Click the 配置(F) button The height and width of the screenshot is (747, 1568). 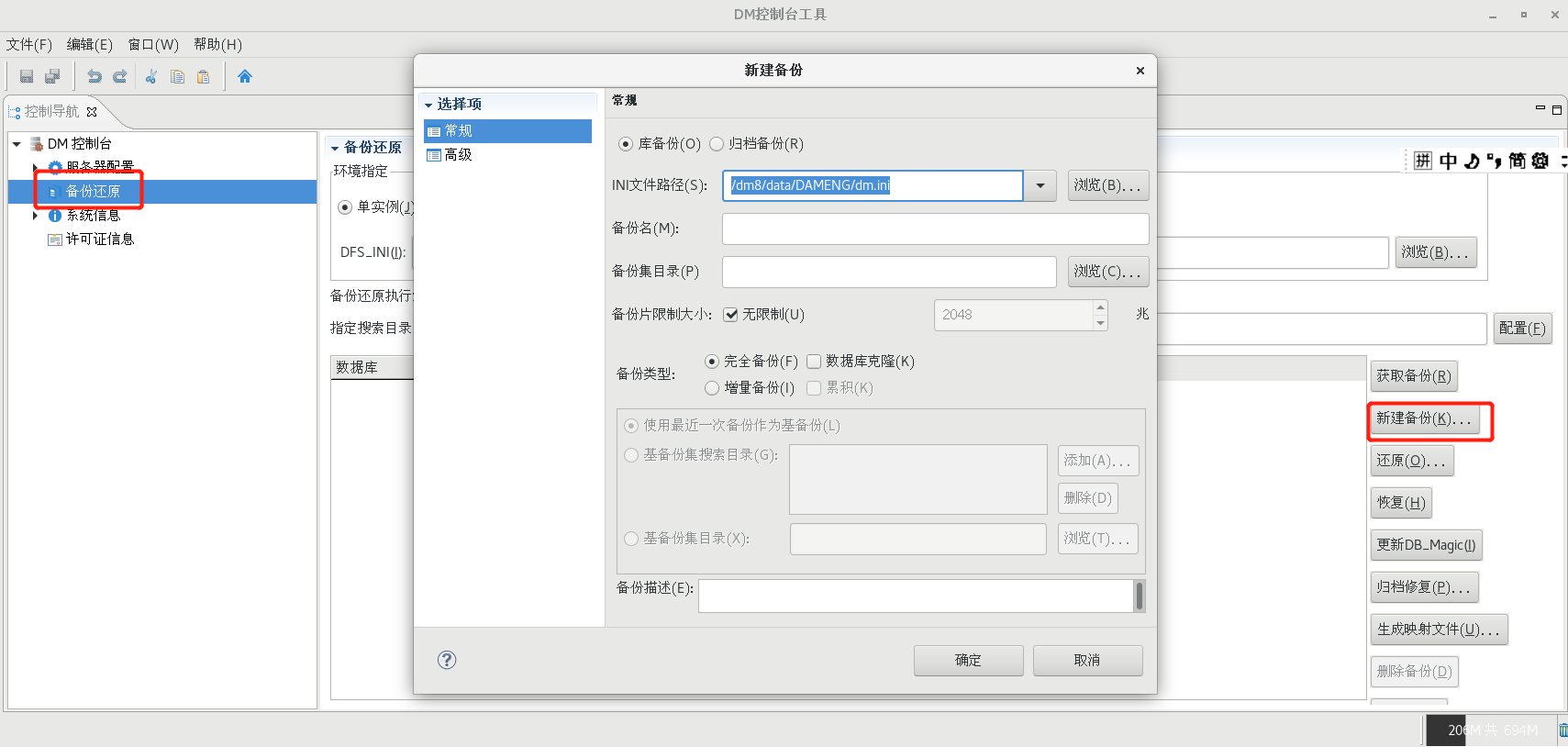point(1523,329)
